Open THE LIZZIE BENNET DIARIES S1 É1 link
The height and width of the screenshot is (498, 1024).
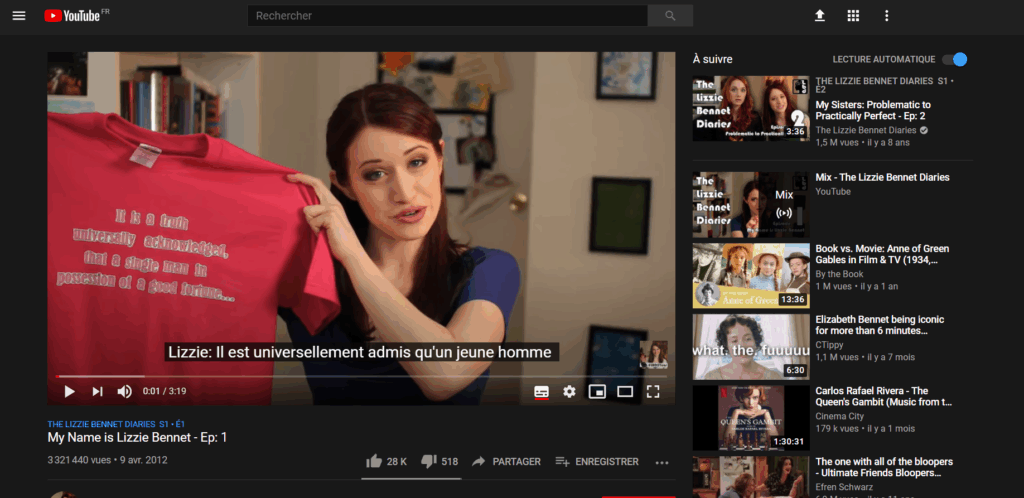point(116,424)
